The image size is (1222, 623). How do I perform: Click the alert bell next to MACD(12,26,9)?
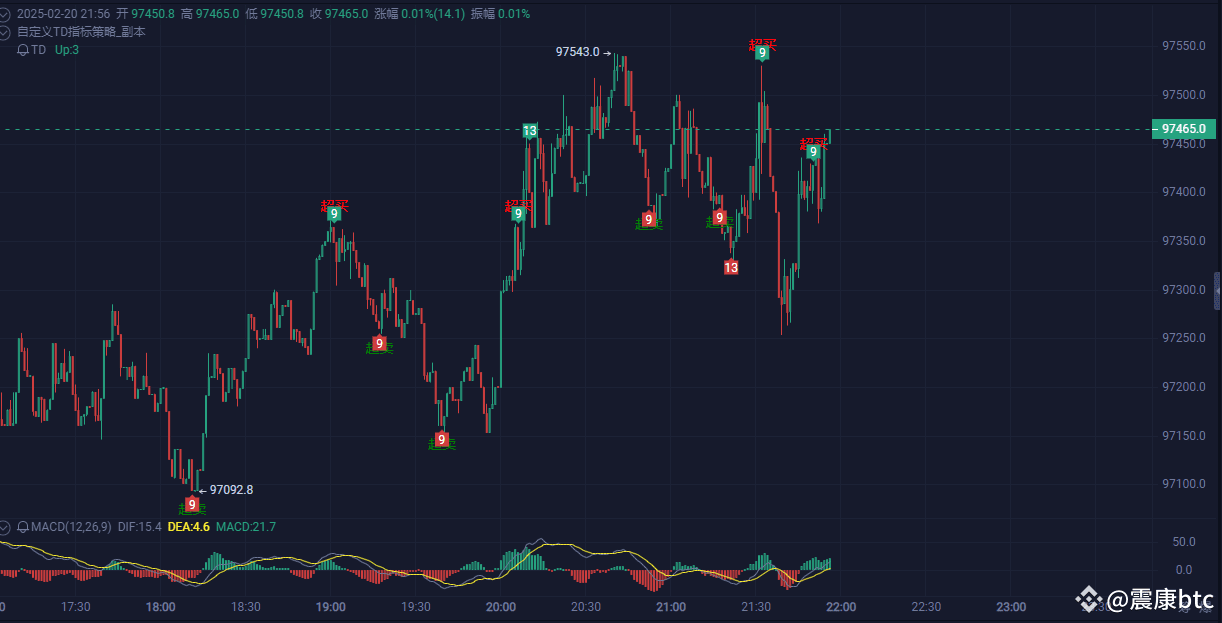point(23,527)
